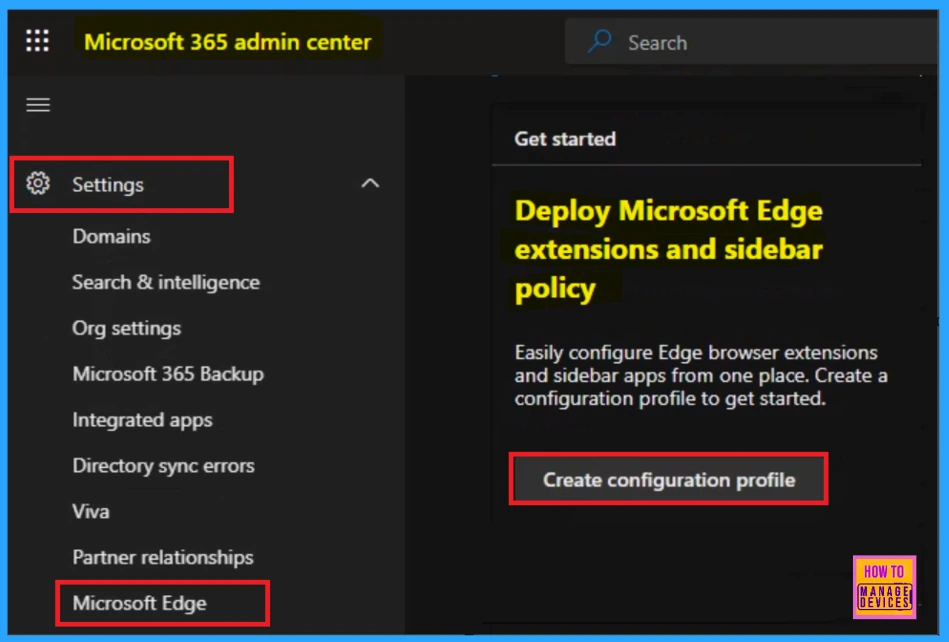Open the app launcher waffle icon

coord(38,41)
